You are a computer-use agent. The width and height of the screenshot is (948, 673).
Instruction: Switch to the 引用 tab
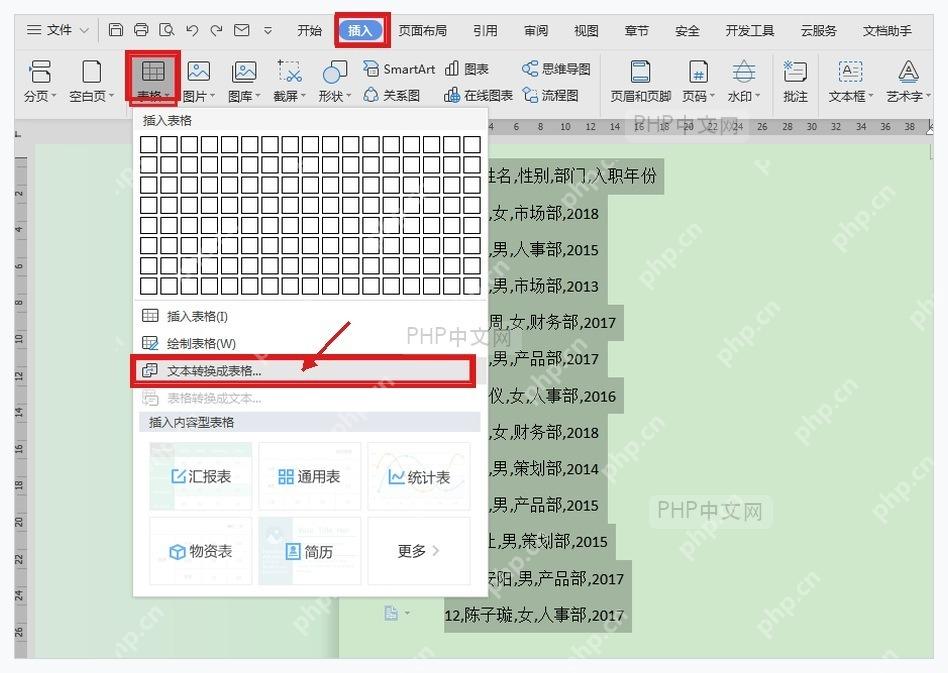[x=485, y=30]
